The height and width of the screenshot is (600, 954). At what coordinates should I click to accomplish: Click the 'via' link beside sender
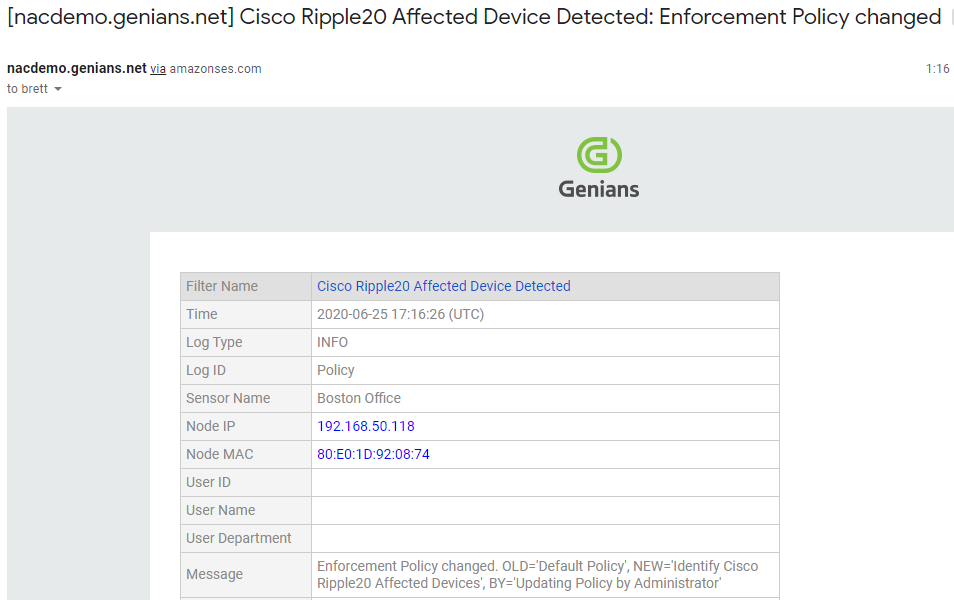point(158,69)
